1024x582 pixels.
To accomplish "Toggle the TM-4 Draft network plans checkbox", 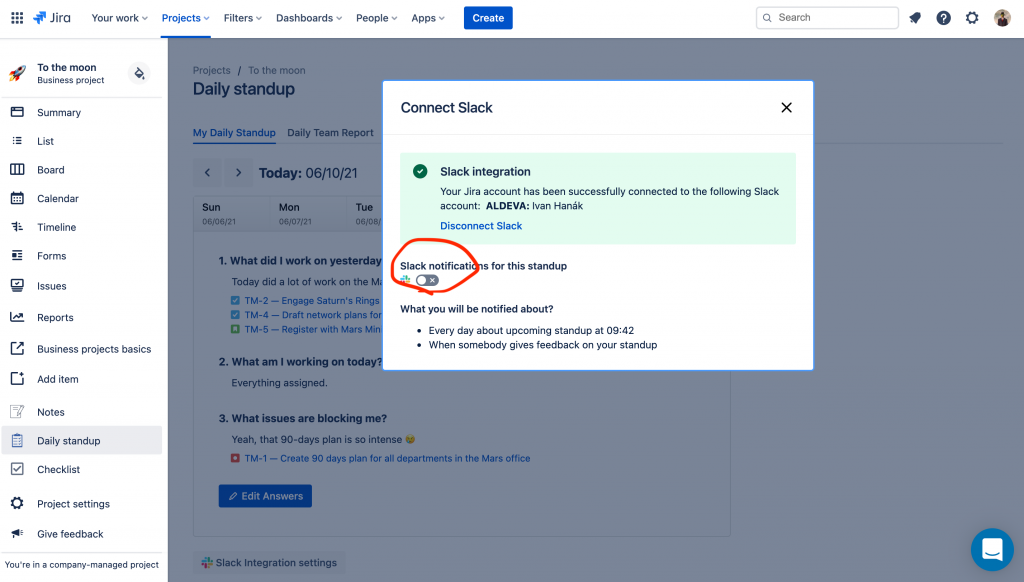I will (235, 315).
